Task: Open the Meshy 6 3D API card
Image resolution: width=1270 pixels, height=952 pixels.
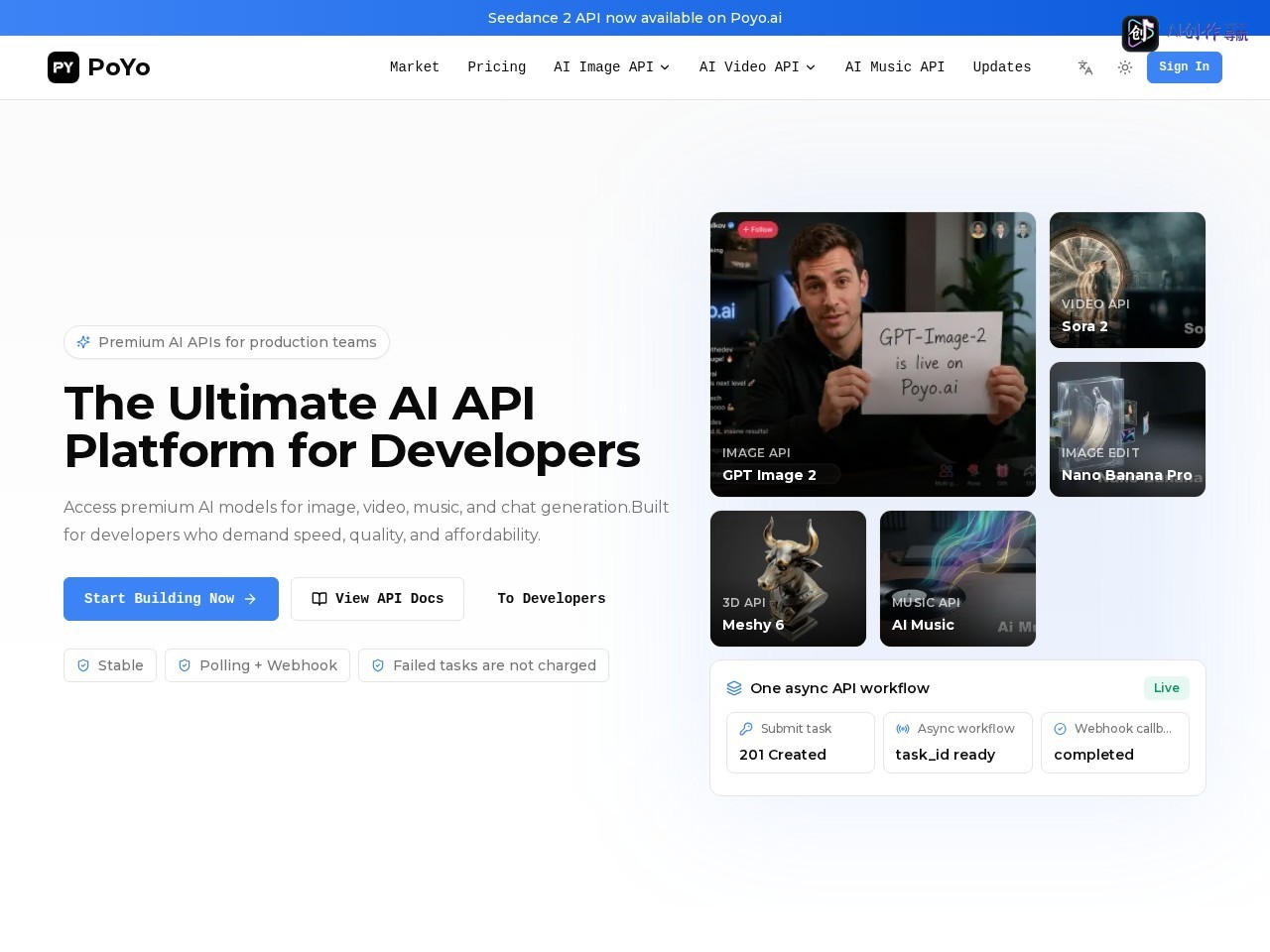Action: coord(788,578)
